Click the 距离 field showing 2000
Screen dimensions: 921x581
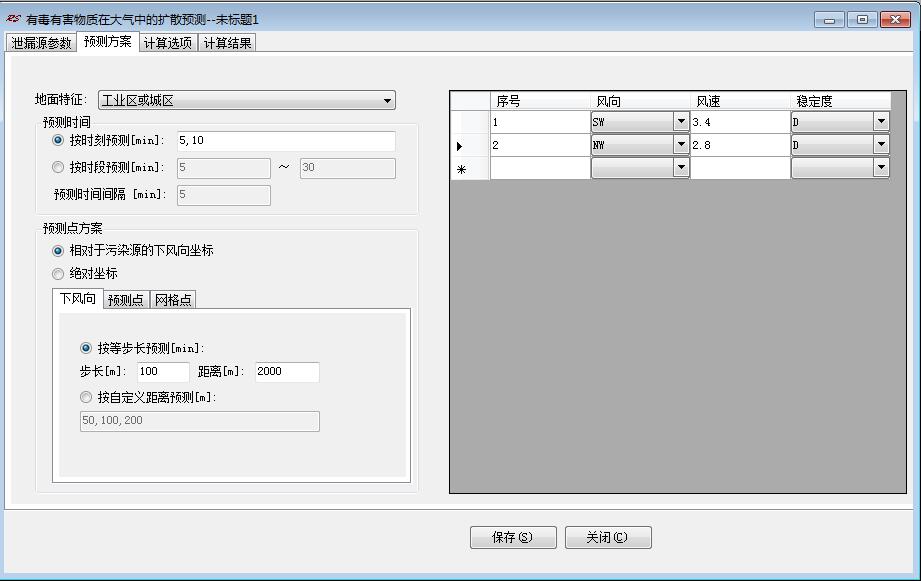pyautogui.click(x=287, y=372)
